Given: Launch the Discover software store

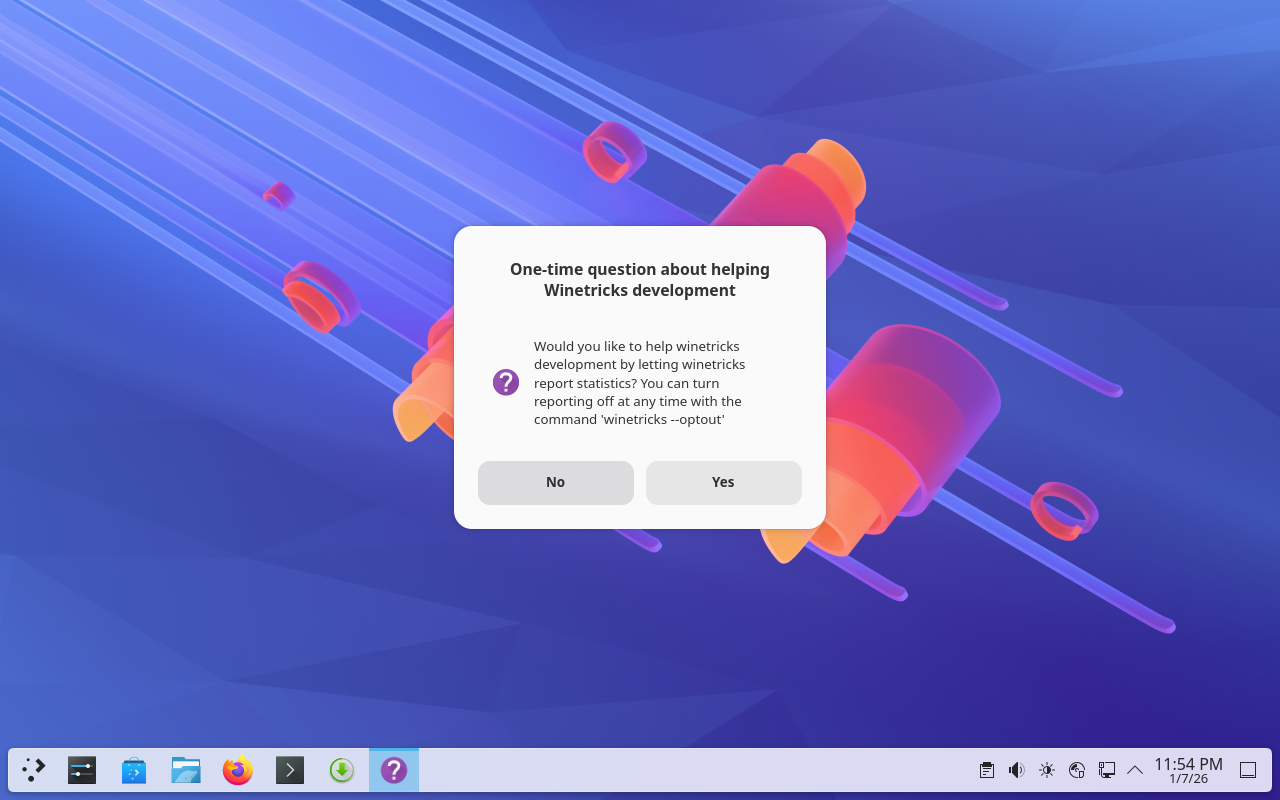Looking at the screenshot, I should (134, 770).
